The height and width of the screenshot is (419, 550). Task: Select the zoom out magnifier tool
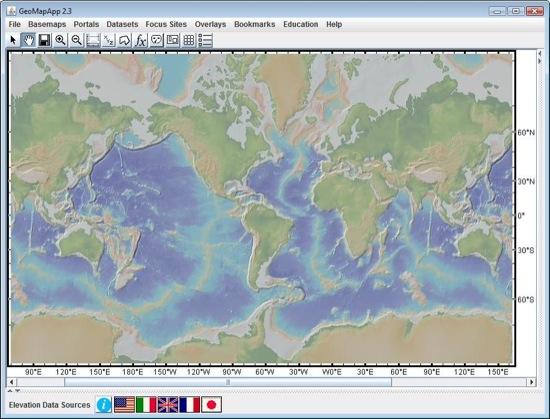[x=76, y=40]
